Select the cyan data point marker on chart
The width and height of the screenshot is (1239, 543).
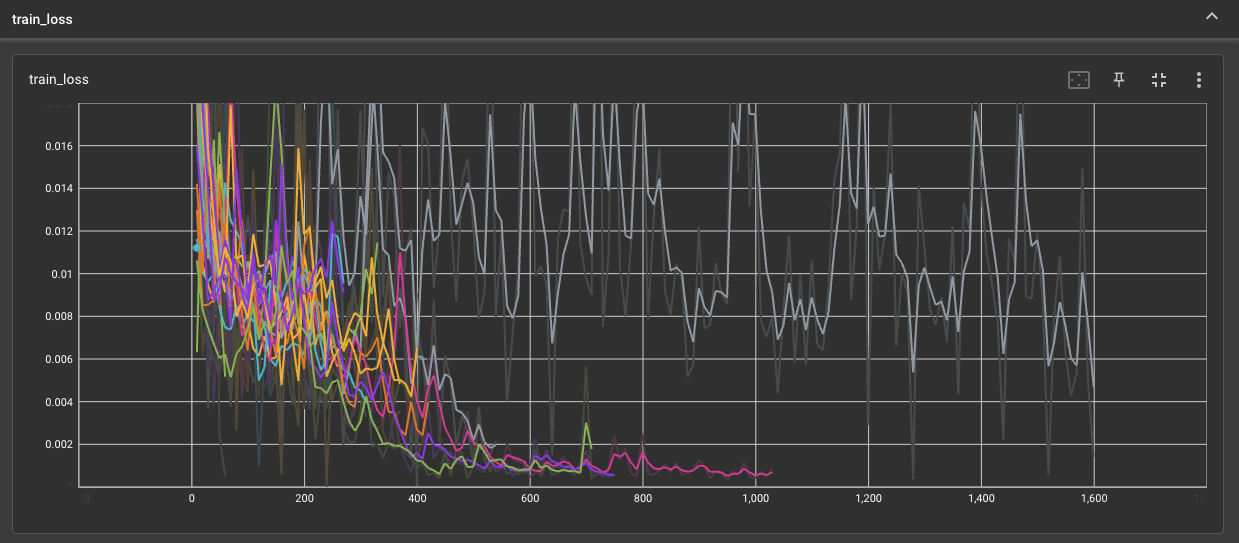(x=197, y=247)
